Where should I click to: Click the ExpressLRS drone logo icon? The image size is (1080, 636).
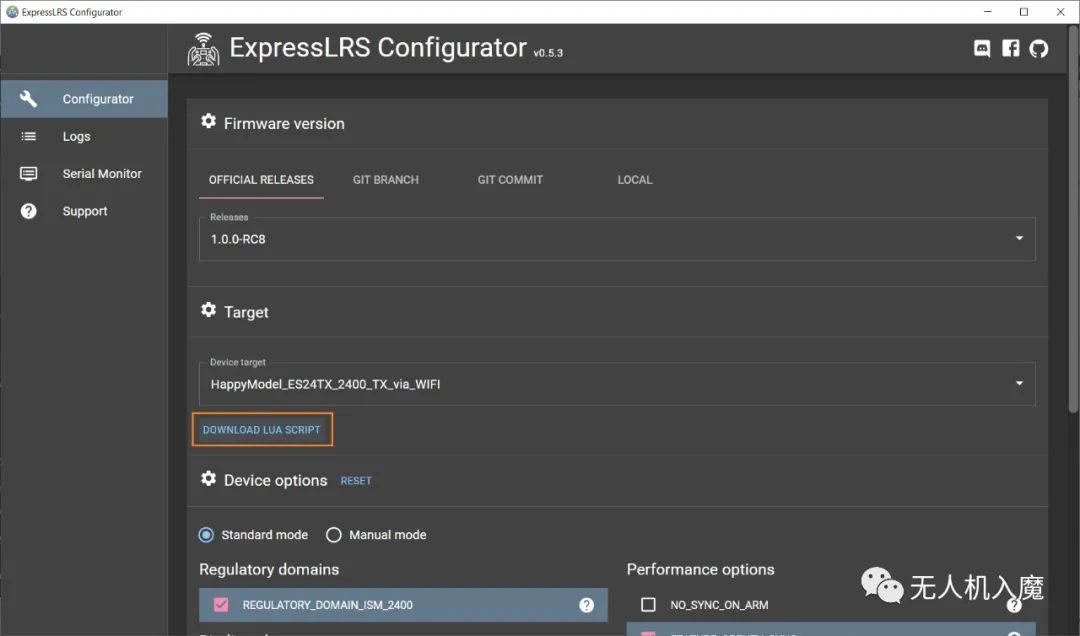[204, 49]
